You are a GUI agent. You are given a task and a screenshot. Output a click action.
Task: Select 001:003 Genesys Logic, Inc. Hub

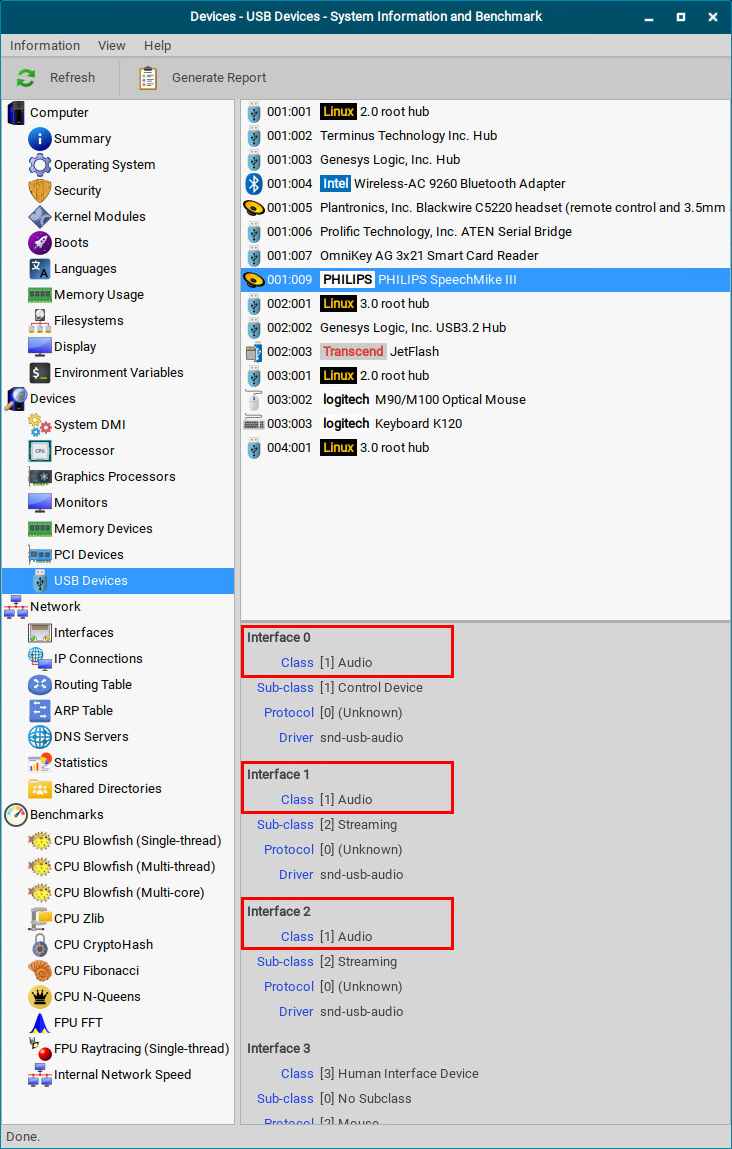[x=485, y=160]
